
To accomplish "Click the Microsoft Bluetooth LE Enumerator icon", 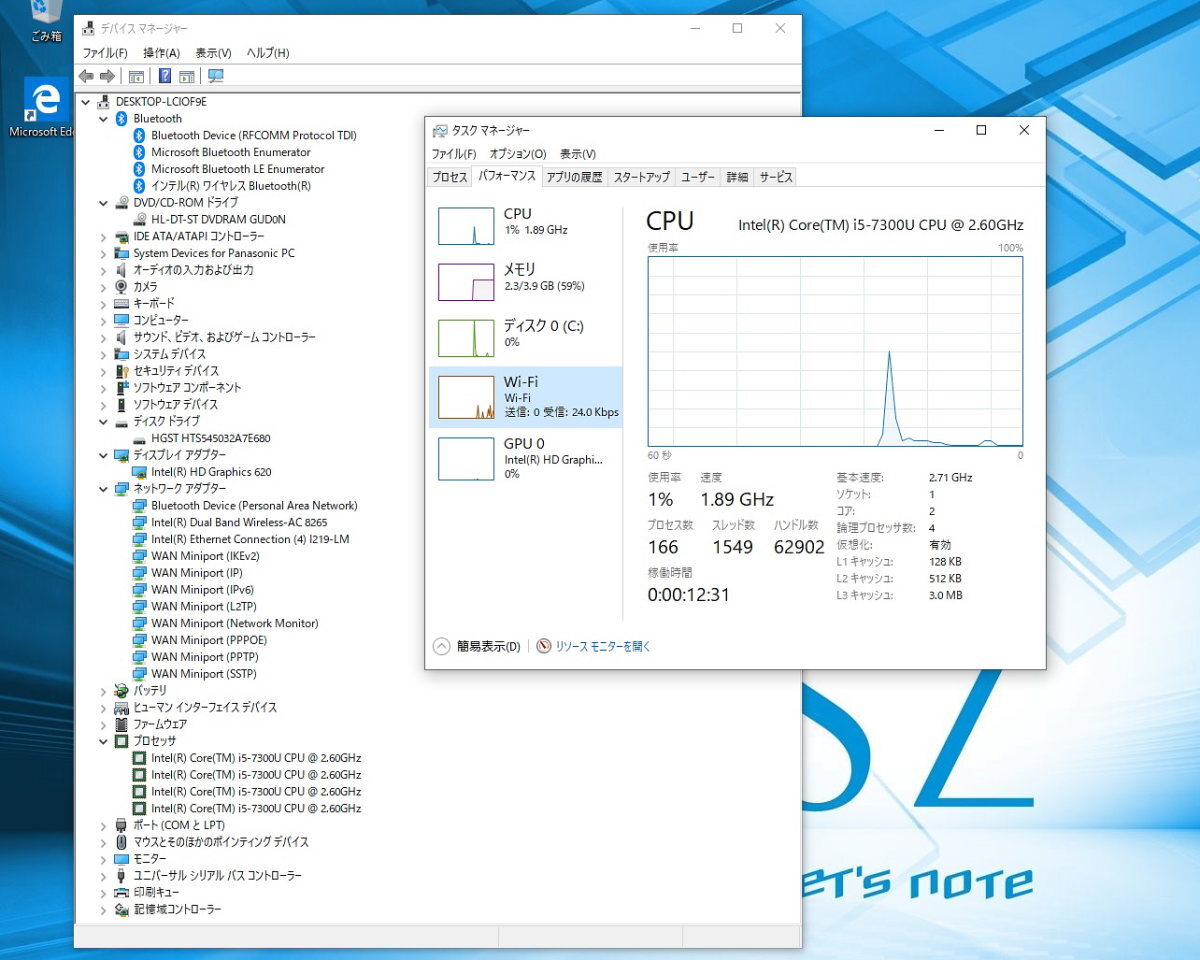I will point(140,169).
